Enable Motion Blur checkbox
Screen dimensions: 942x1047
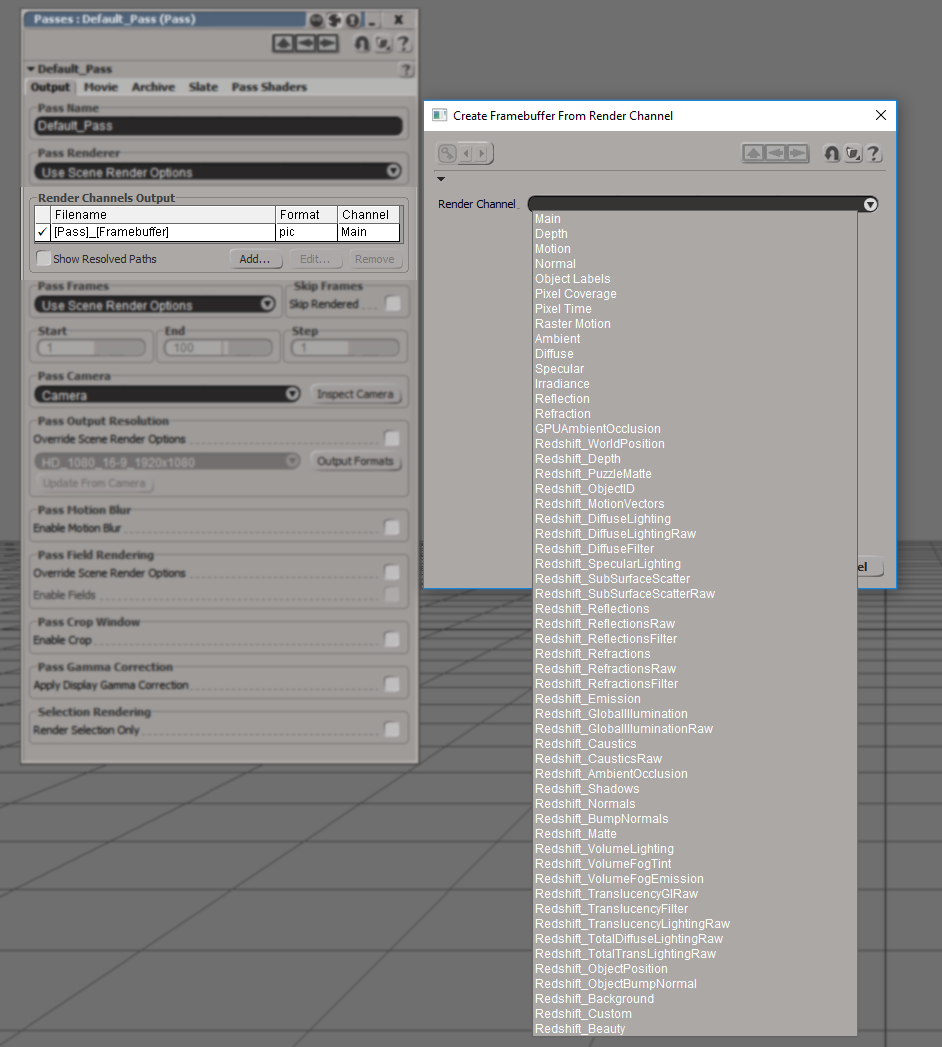[x=392, y=528]
